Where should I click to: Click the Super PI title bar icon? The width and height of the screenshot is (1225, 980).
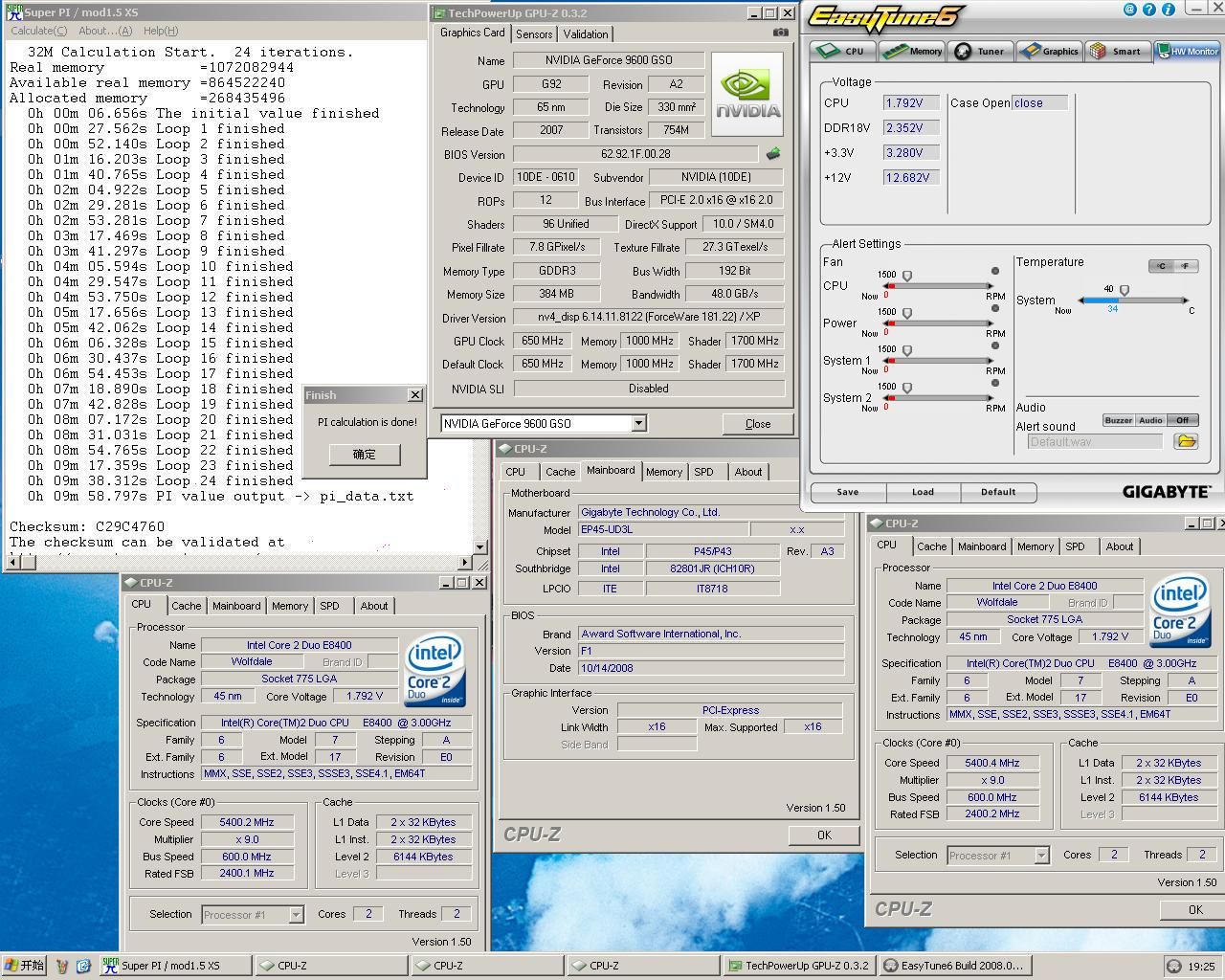click(x=13, y=11)
